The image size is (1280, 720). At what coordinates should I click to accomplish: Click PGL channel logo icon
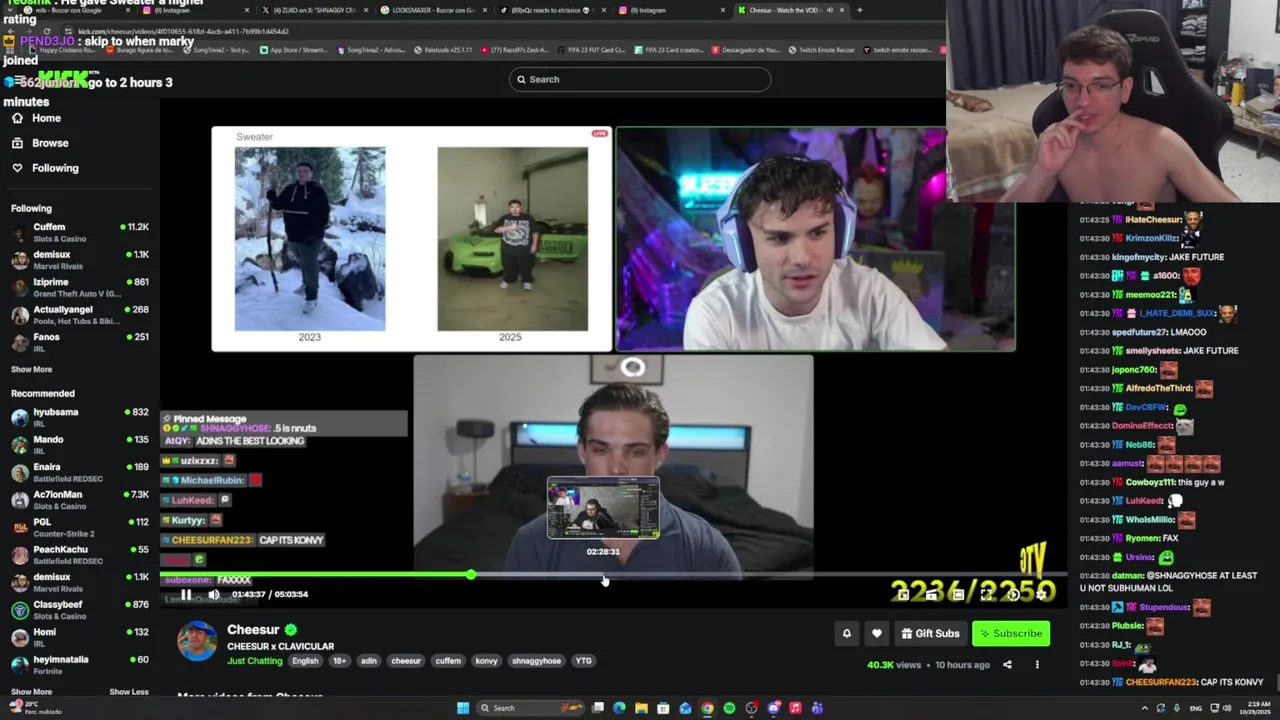tap(19, 527)
